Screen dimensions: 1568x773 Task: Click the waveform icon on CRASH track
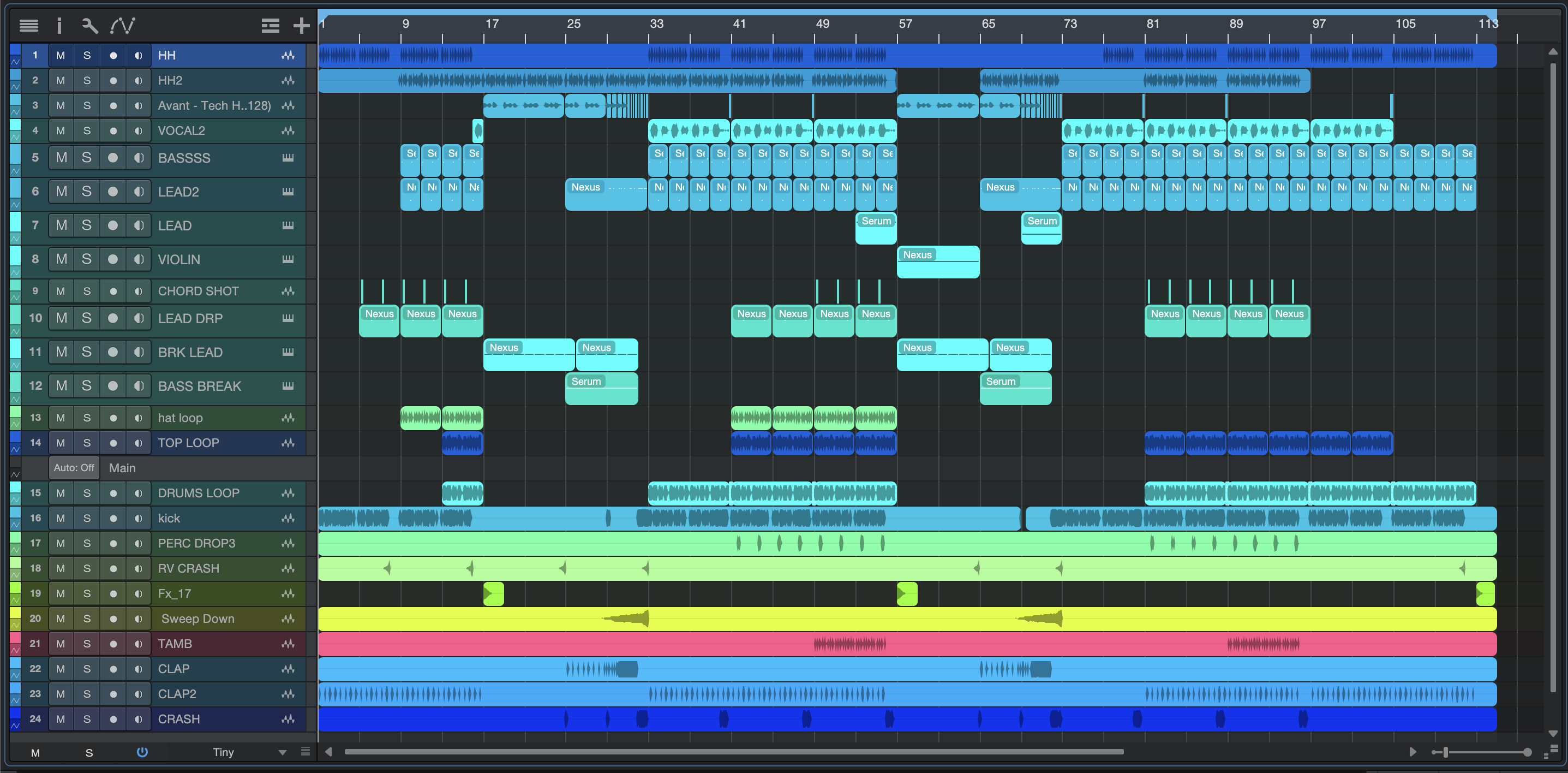coord(288,719)
